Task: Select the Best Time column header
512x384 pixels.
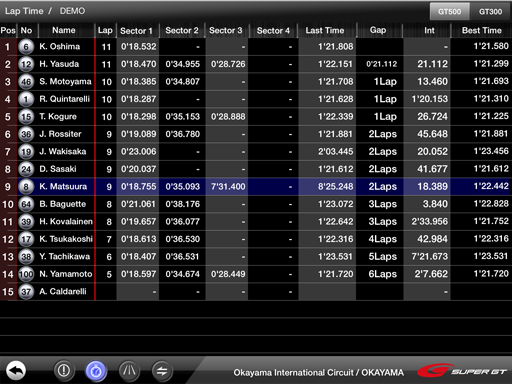Action: pos(481,31)
